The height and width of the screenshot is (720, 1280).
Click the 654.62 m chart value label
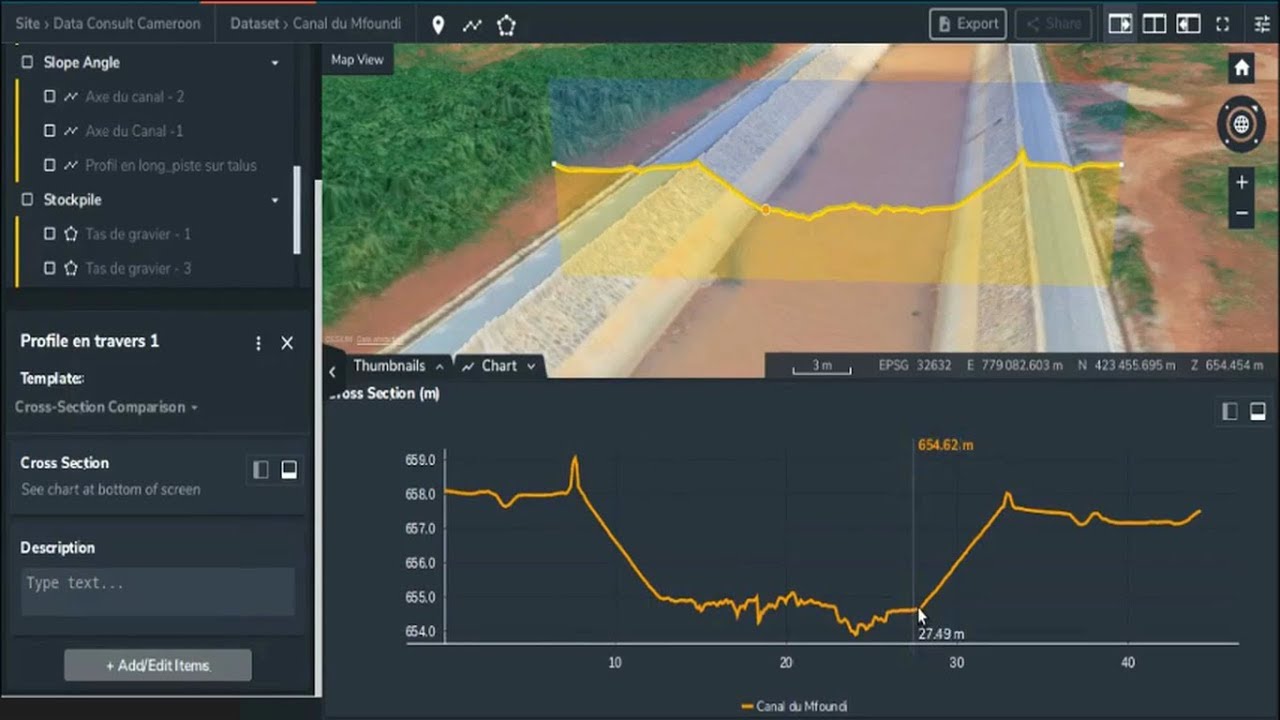[x=945, y=445]
